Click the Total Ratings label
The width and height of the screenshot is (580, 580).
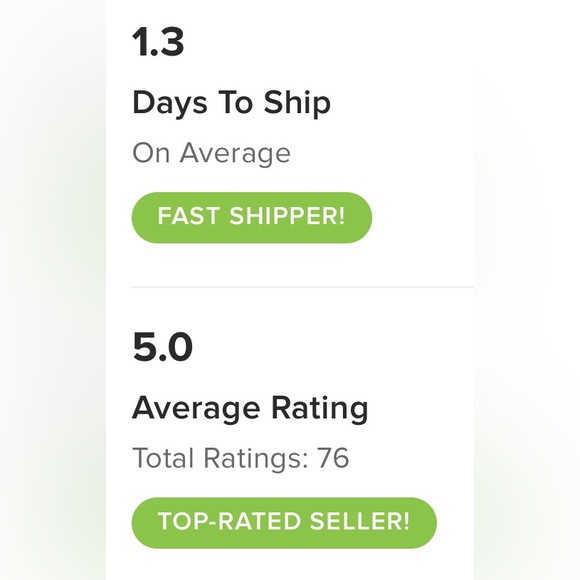click(x=220, y=458)
